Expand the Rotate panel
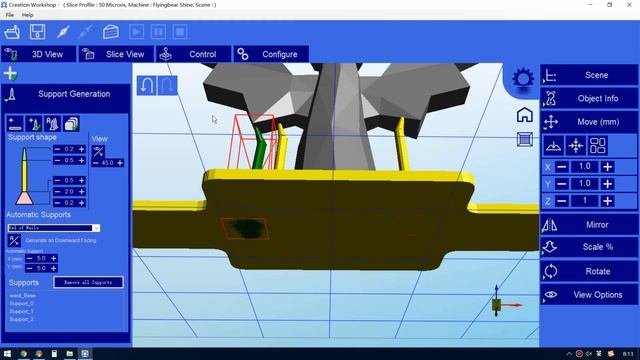 pyautogui.click(x=589, y=271)
